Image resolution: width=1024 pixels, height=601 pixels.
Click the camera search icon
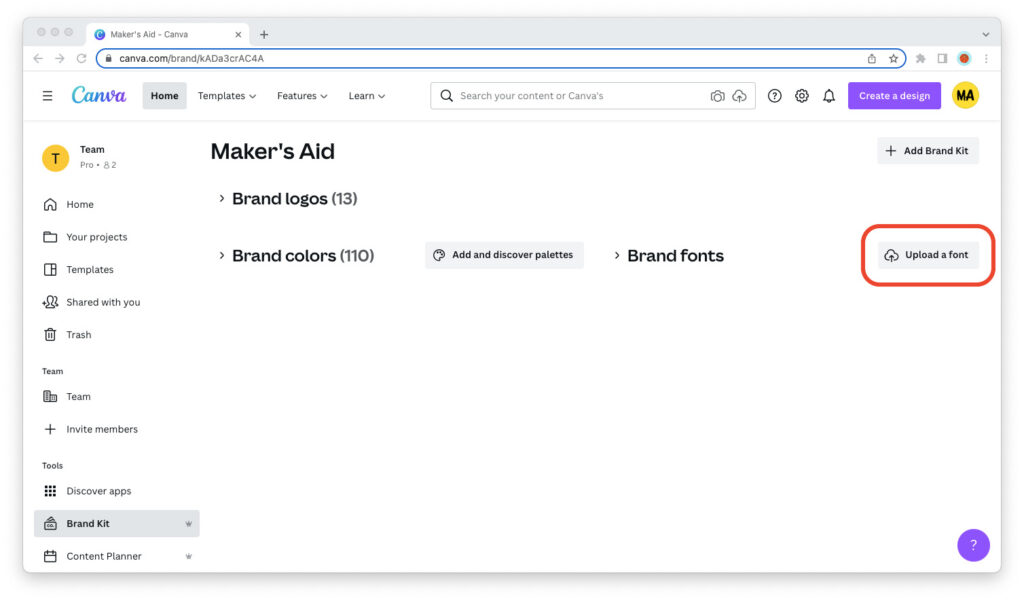[x=717, y=96]
